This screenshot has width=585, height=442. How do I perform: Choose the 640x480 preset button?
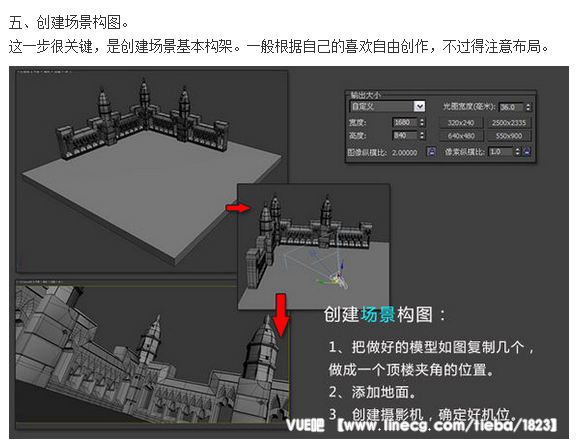click(x=461, y=136)
